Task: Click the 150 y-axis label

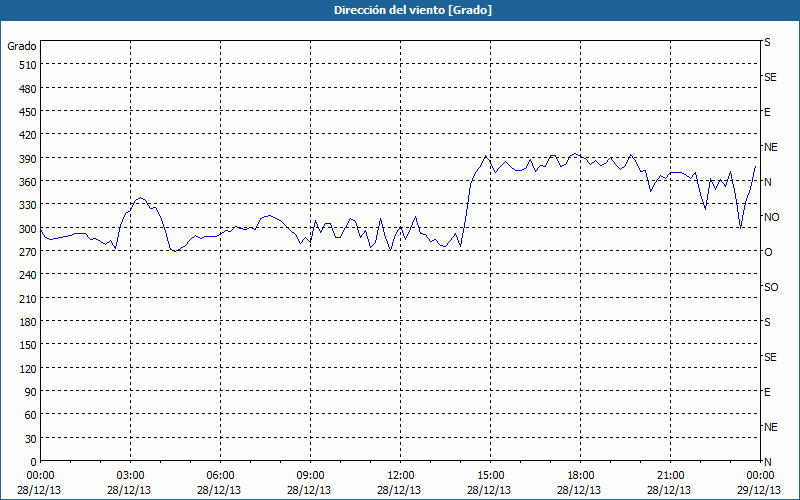Action: click(x=29, y=345)
